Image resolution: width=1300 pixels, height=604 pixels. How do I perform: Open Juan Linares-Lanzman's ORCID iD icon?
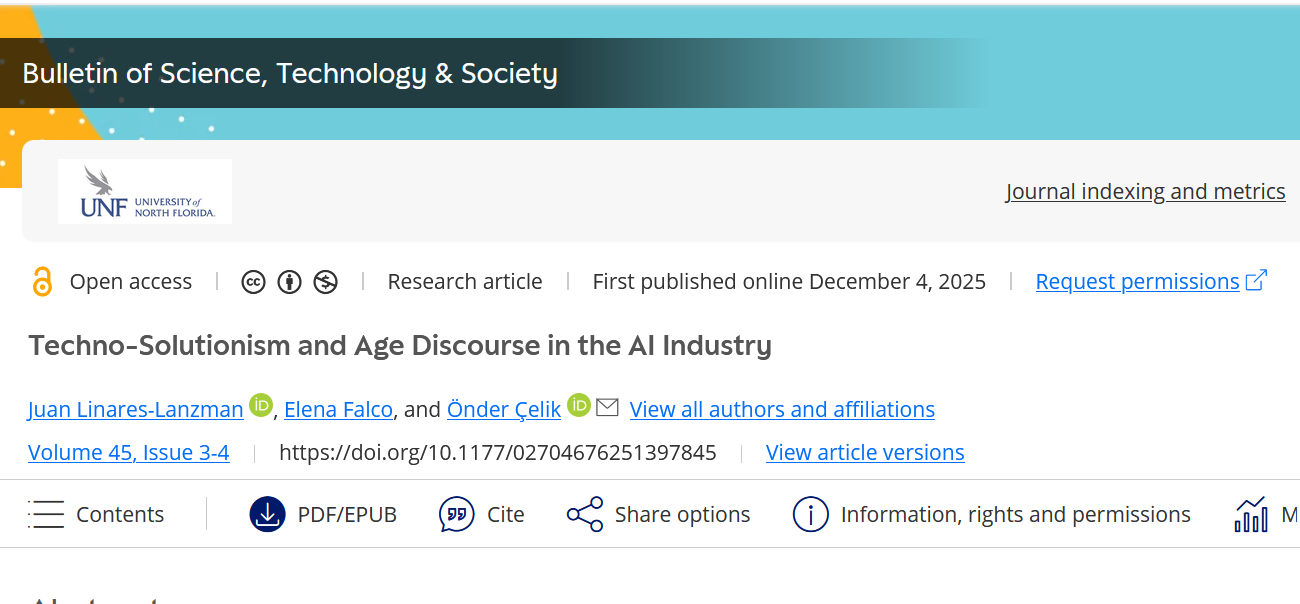click(x=261, y=405)
